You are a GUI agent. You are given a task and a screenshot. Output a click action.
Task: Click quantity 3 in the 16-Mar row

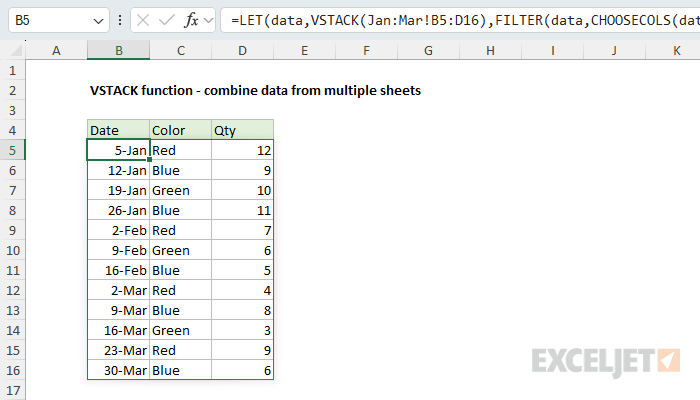pyautogui.click(x=242, y=330)
